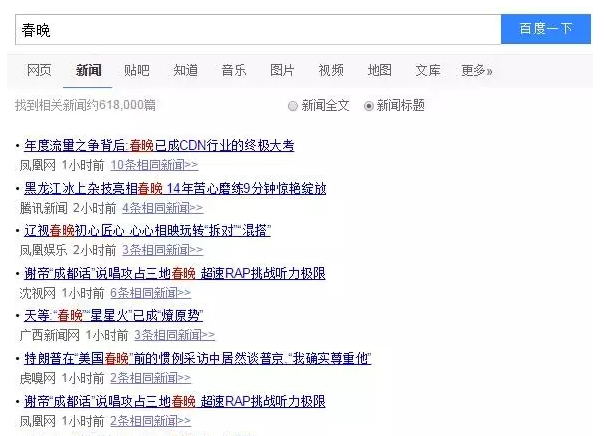This screenshot has height=436, width=606.
Task: Click source text 腾讯新闻 2小时前
Action: tap(68, 208)
